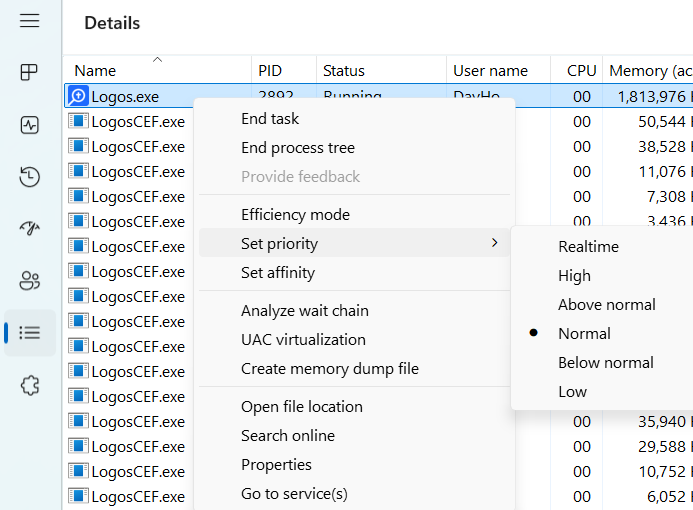
Task: Open Users page icon in sidebar
Action: tap(30, 281)
